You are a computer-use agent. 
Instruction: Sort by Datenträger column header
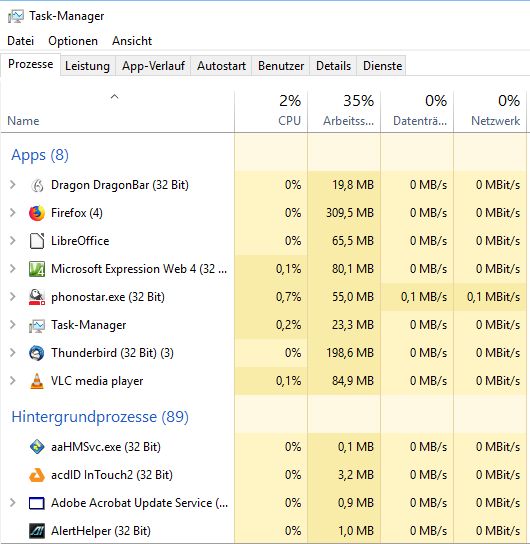(x=417, y=111)
